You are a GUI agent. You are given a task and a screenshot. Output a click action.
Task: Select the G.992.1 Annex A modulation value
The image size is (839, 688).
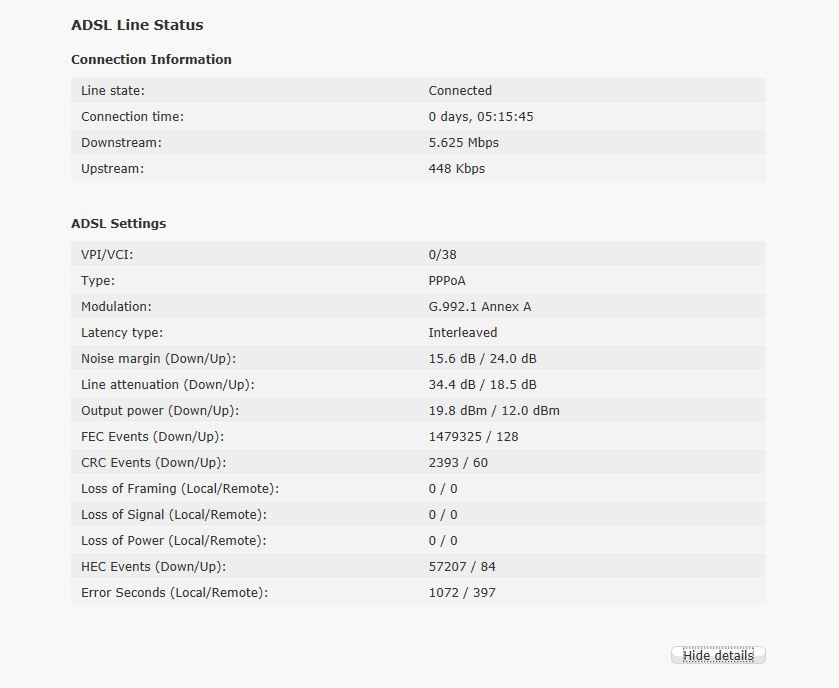click(x=480, y=307)
